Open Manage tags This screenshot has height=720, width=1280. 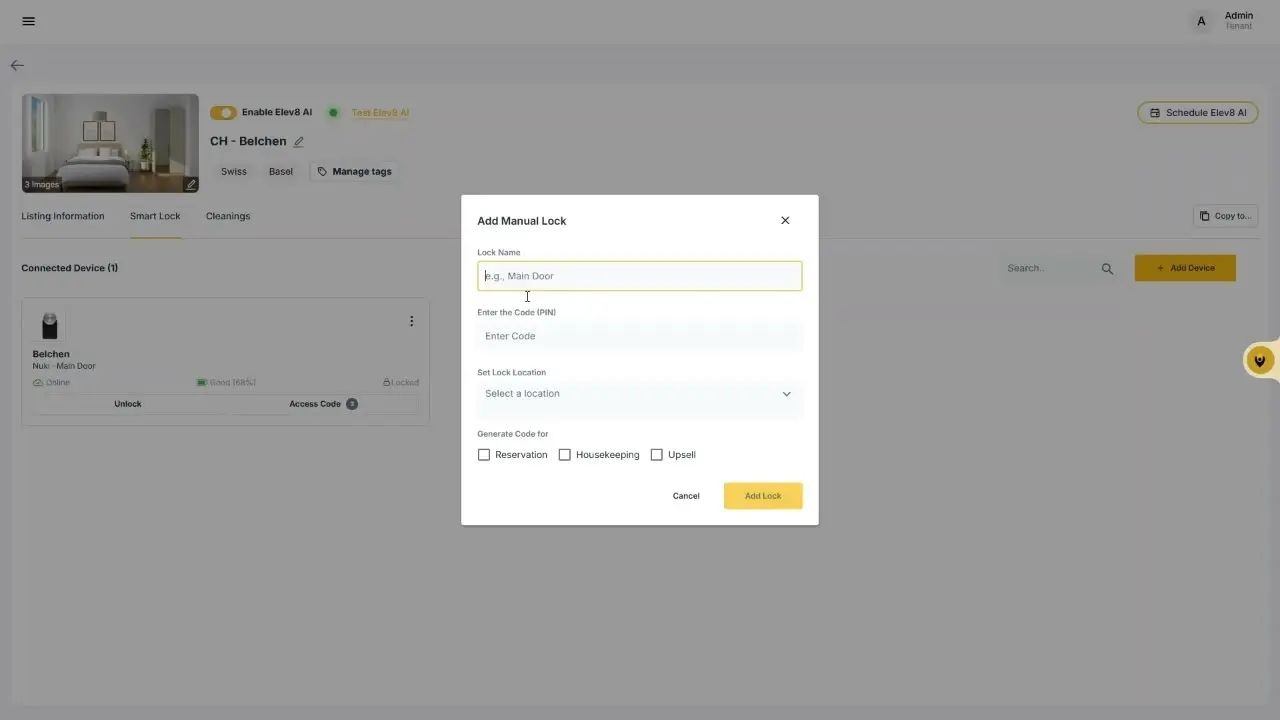coord(354,172)
